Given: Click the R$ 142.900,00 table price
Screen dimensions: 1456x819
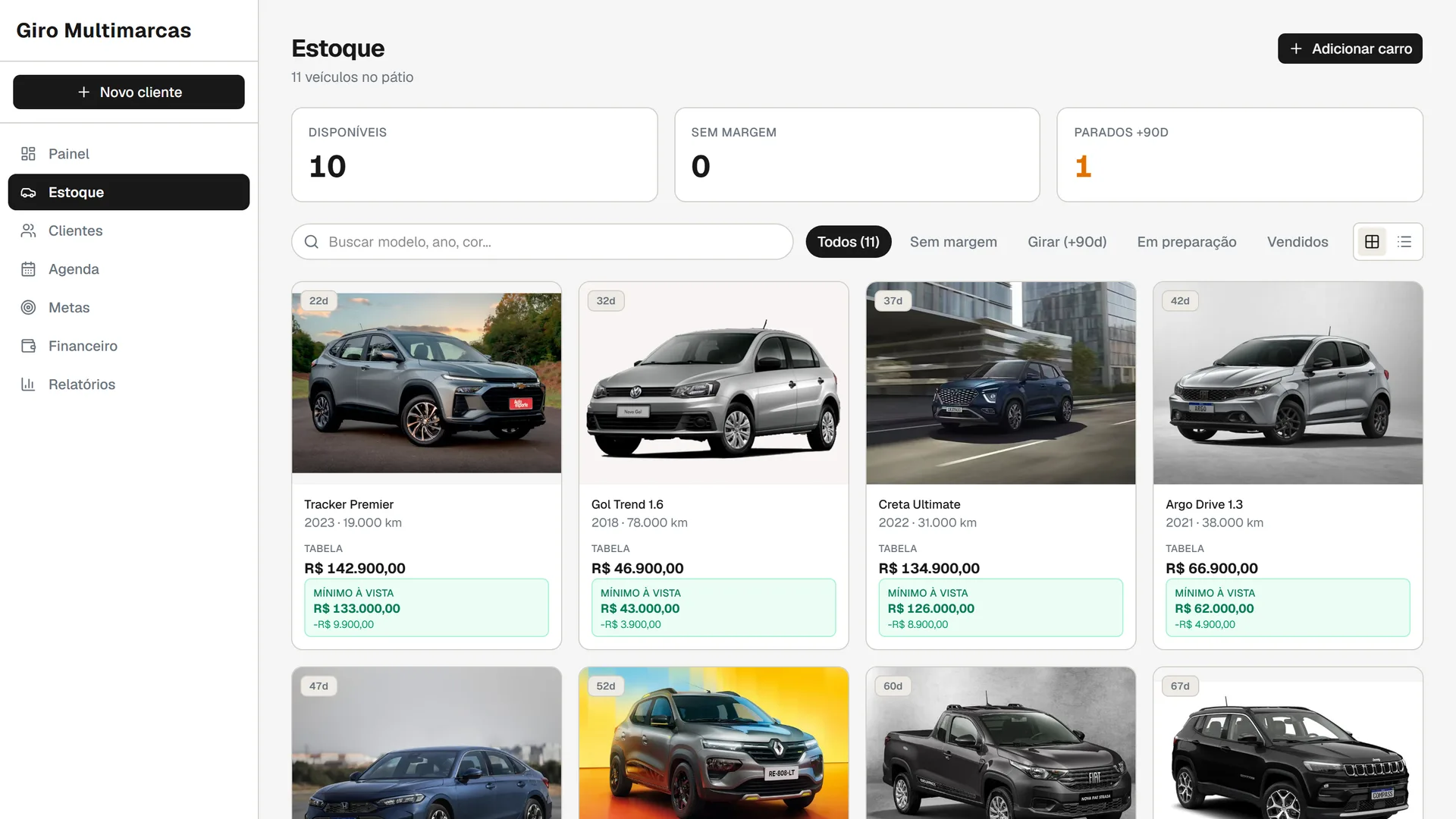Looking at the screenshot, I should (x=355, y=568).
